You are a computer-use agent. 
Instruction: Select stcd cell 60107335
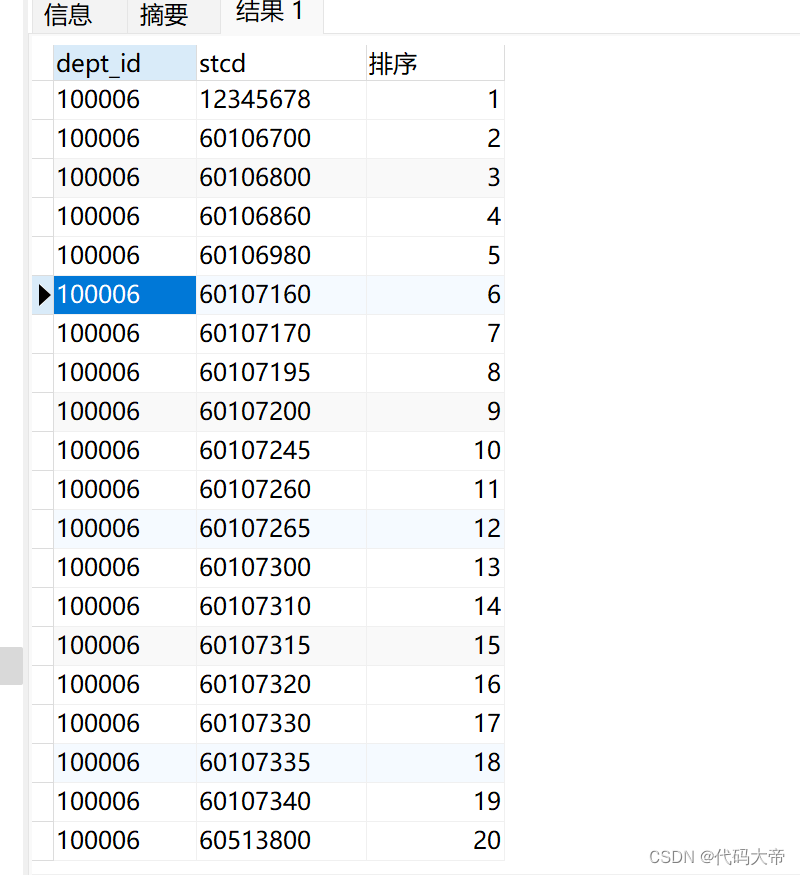[281, 762]
